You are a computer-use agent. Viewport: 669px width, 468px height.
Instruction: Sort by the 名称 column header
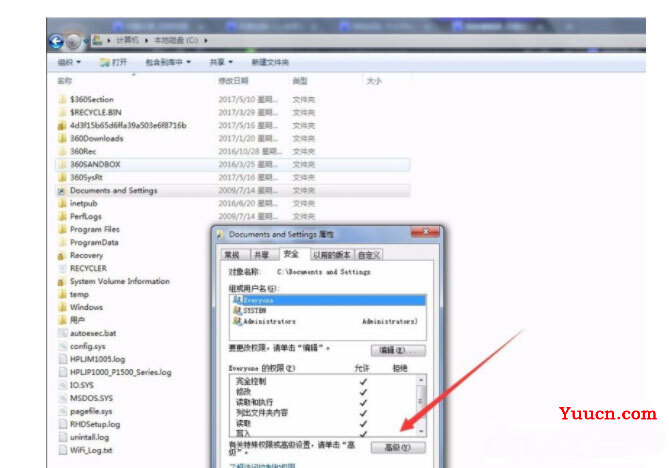pos(65,81)
